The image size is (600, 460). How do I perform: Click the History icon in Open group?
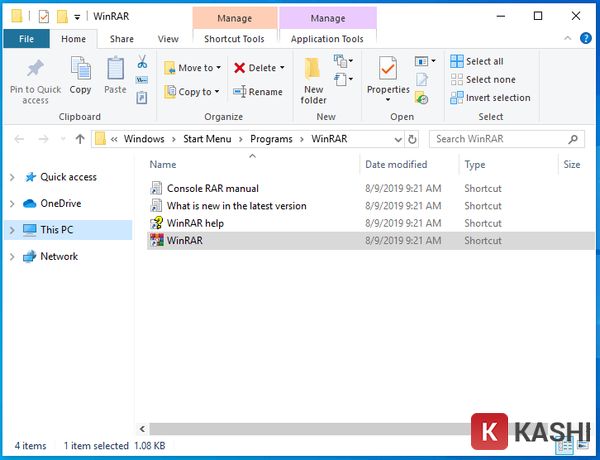pos(421,98)
